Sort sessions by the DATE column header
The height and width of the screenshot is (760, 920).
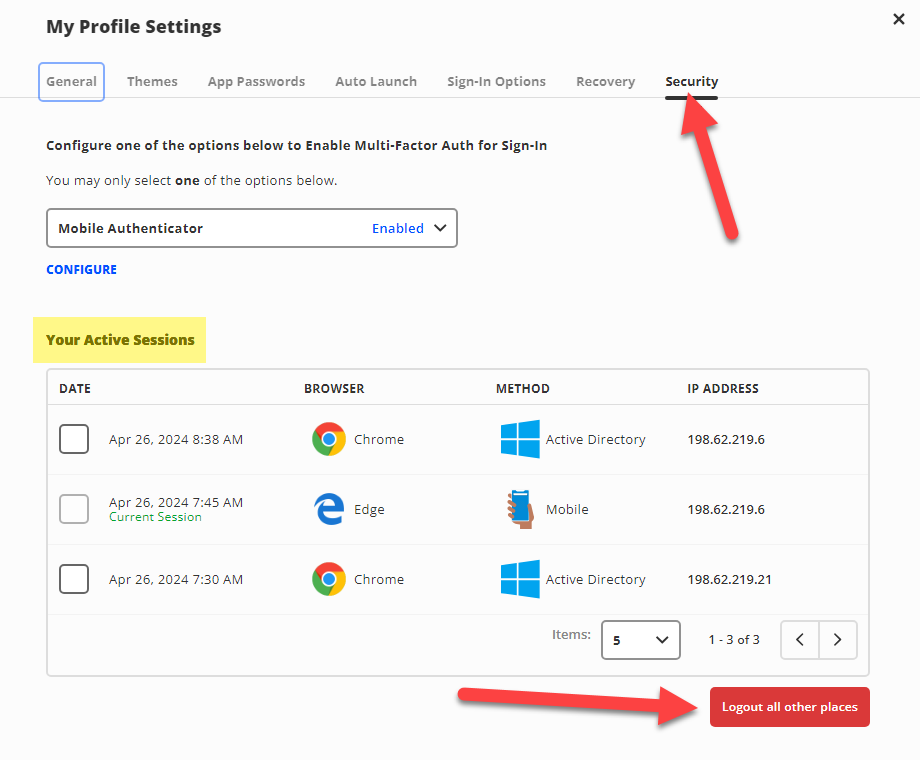[x=75, y=388]
